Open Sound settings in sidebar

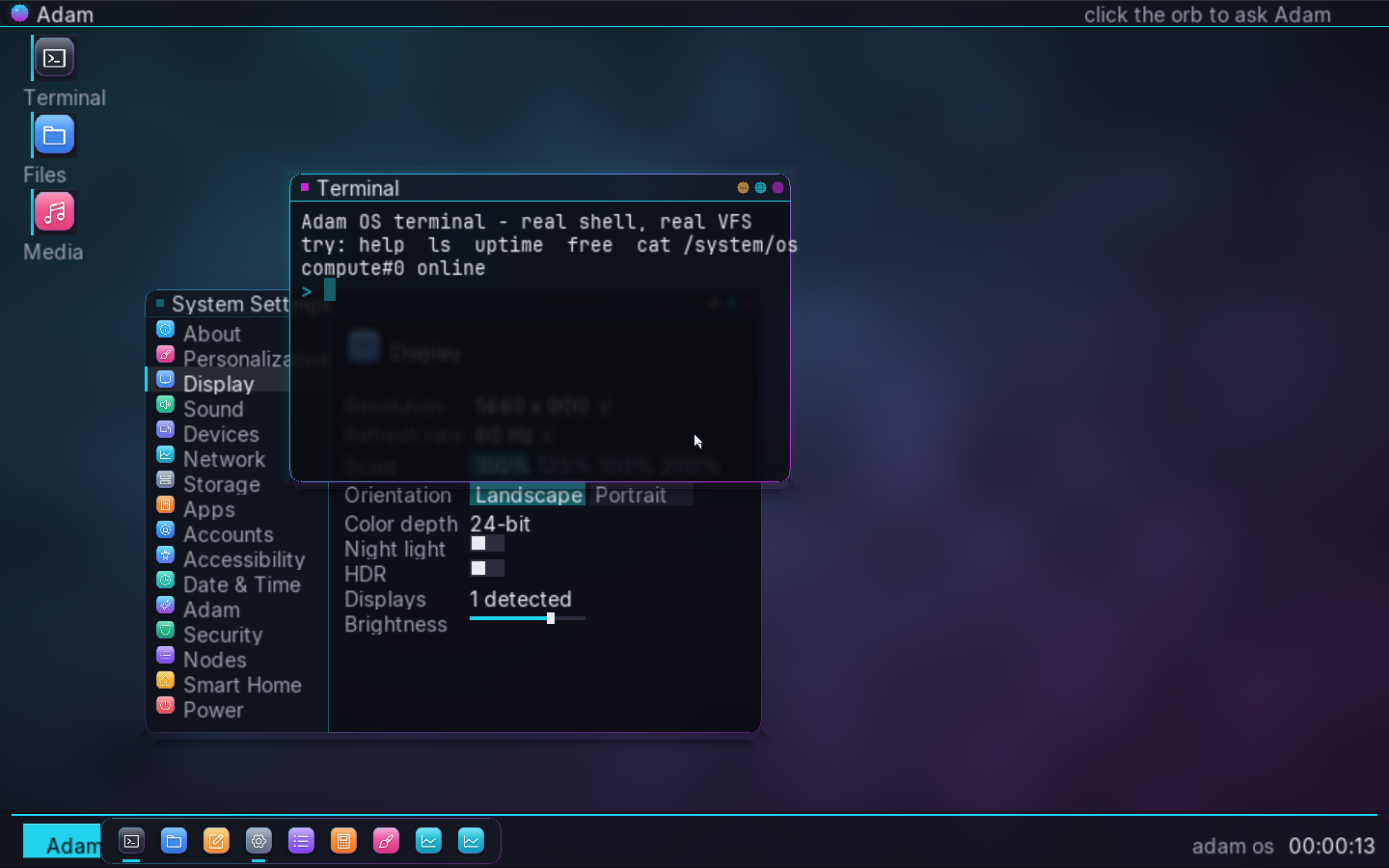point(236,409)
